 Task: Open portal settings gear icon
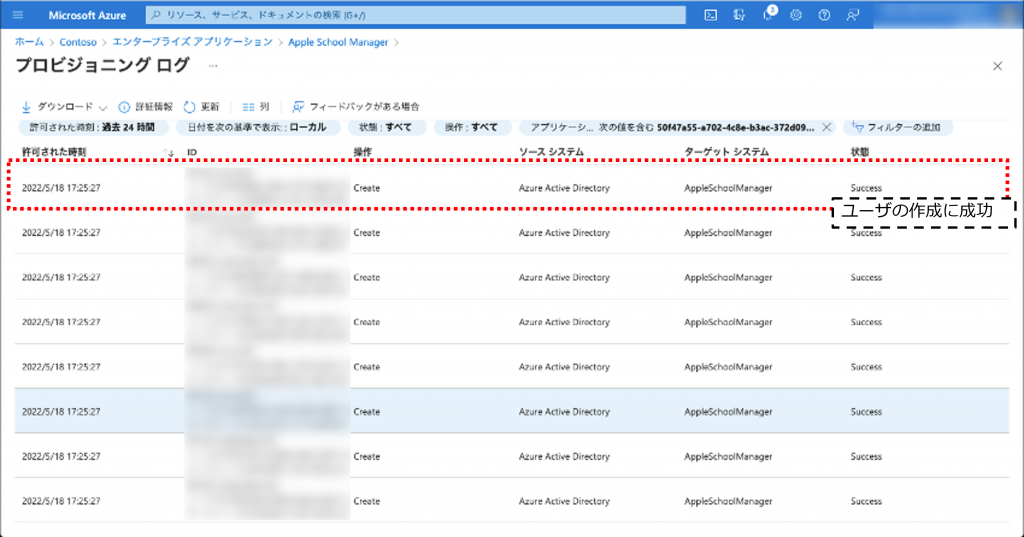(795, 15)
